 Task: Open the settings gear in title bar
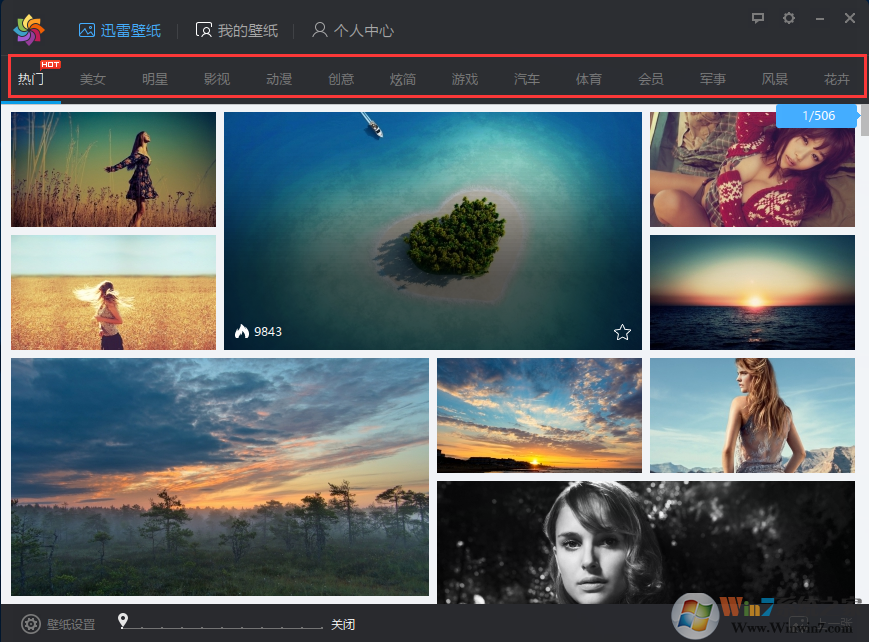(789, 18)
